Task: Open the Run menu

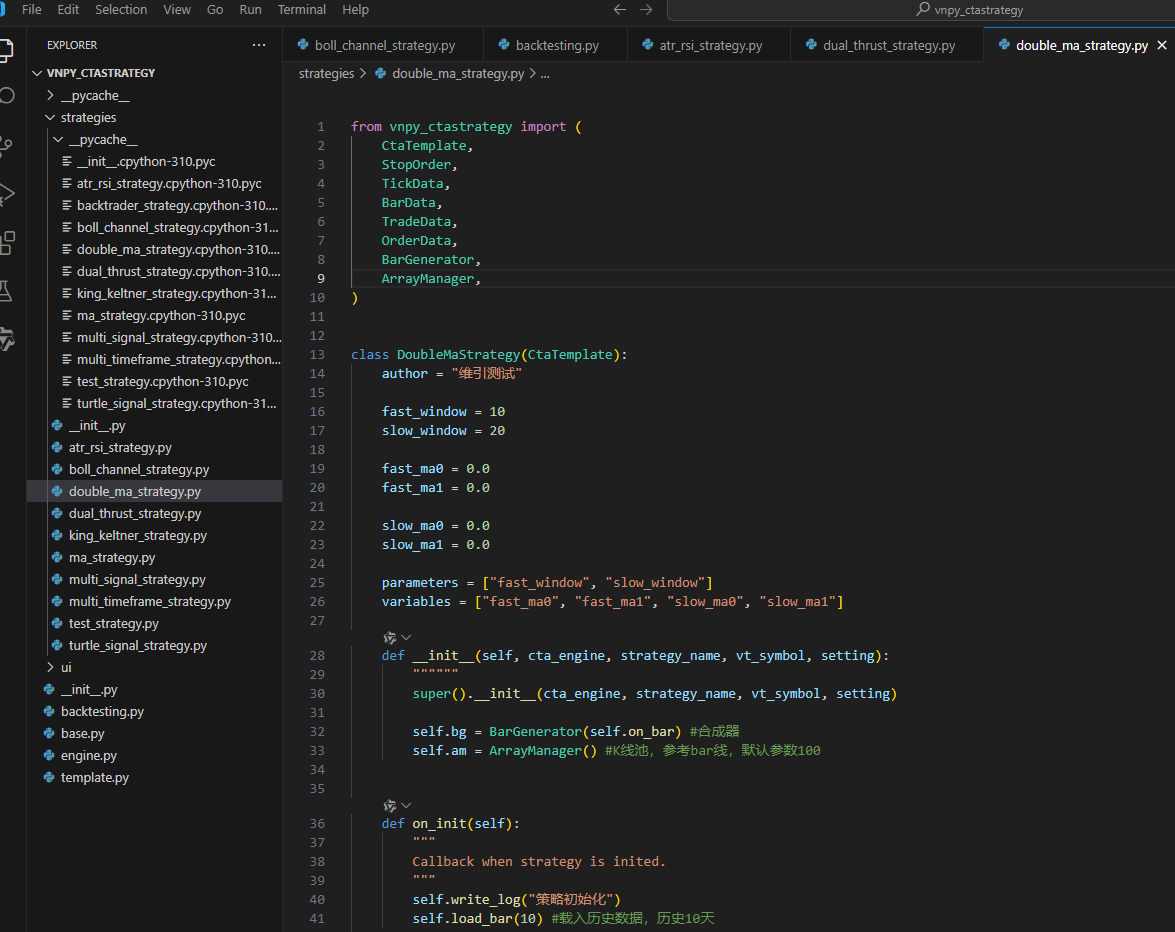Action: (x=250, y=10)
